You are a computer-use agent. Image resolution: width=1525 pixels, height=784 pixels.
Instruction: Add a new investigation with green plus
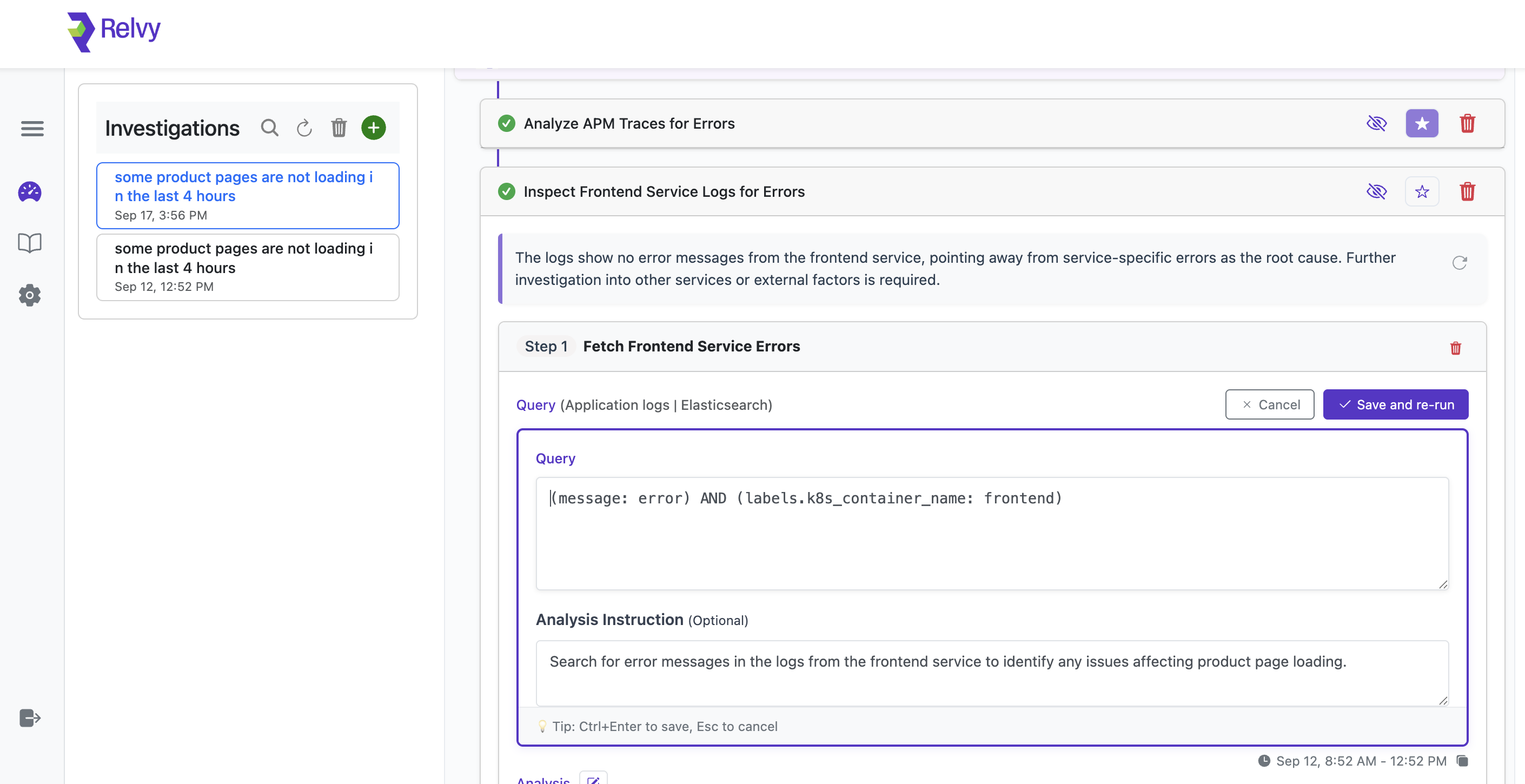tap(374, 128)
